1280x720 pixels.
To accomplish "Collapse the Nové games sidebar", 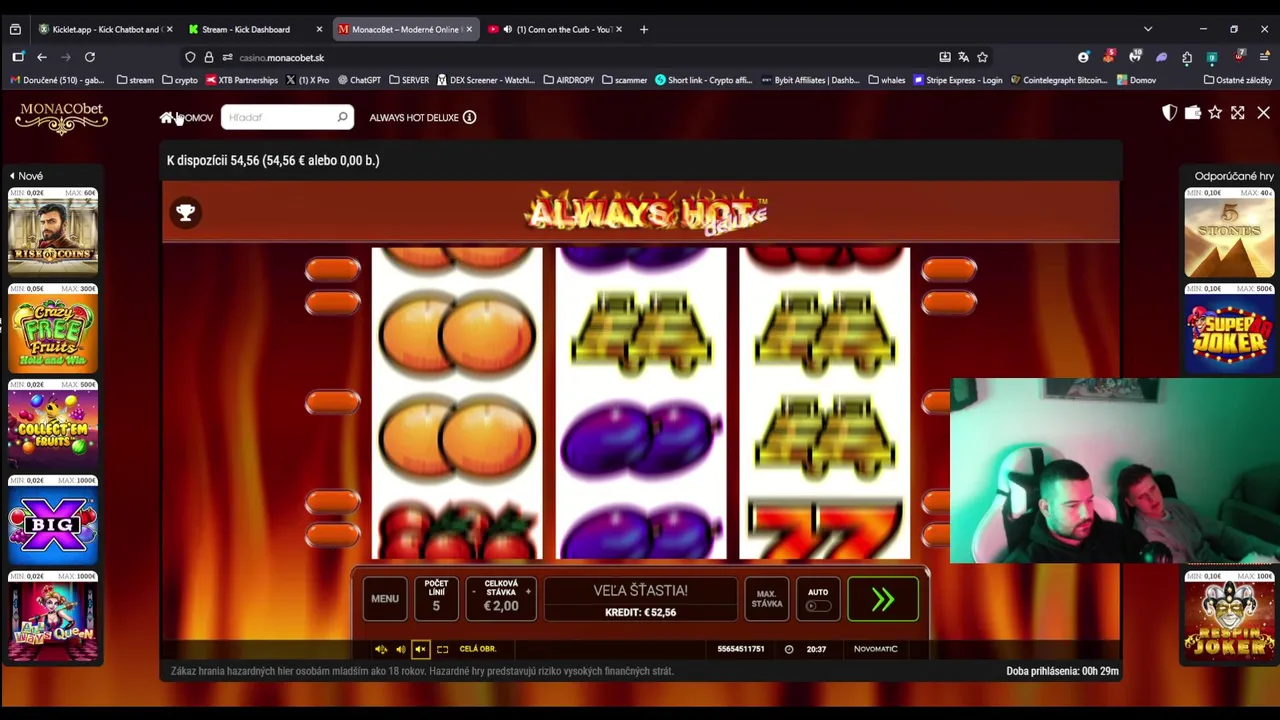I will pyautogui.click(x=26, y=176).
